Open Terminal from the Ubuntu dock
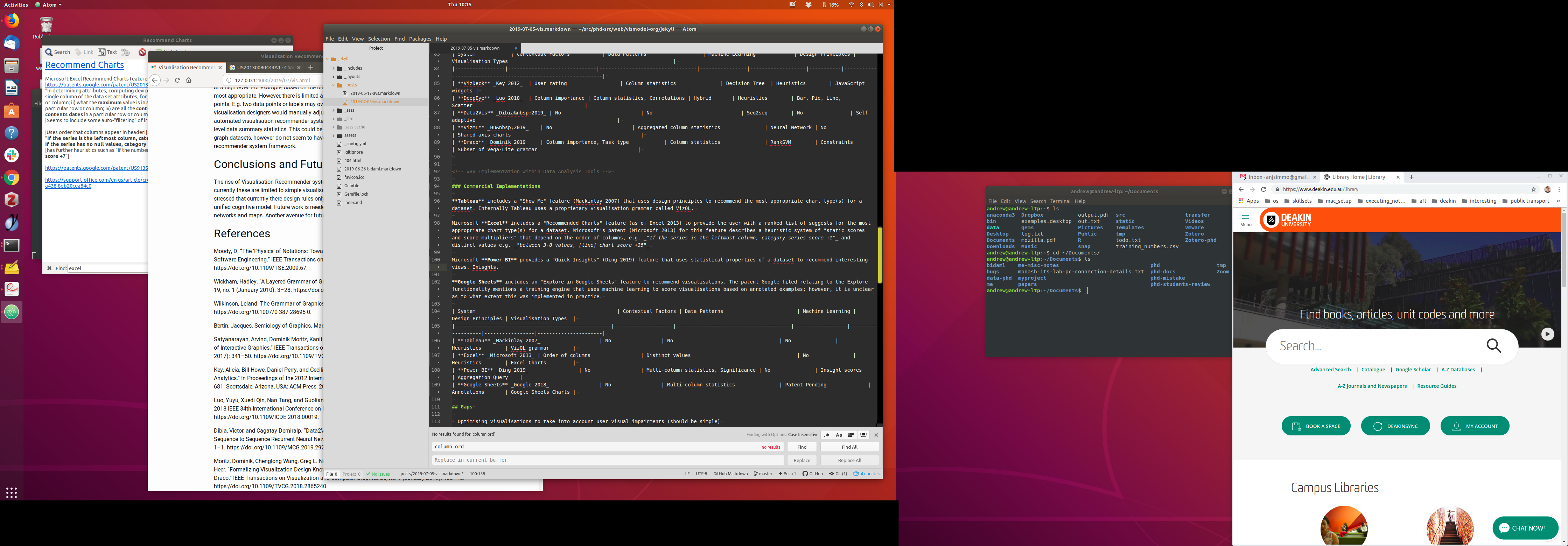The width and height of the screenshot is (1568, 546). [12, 245]
